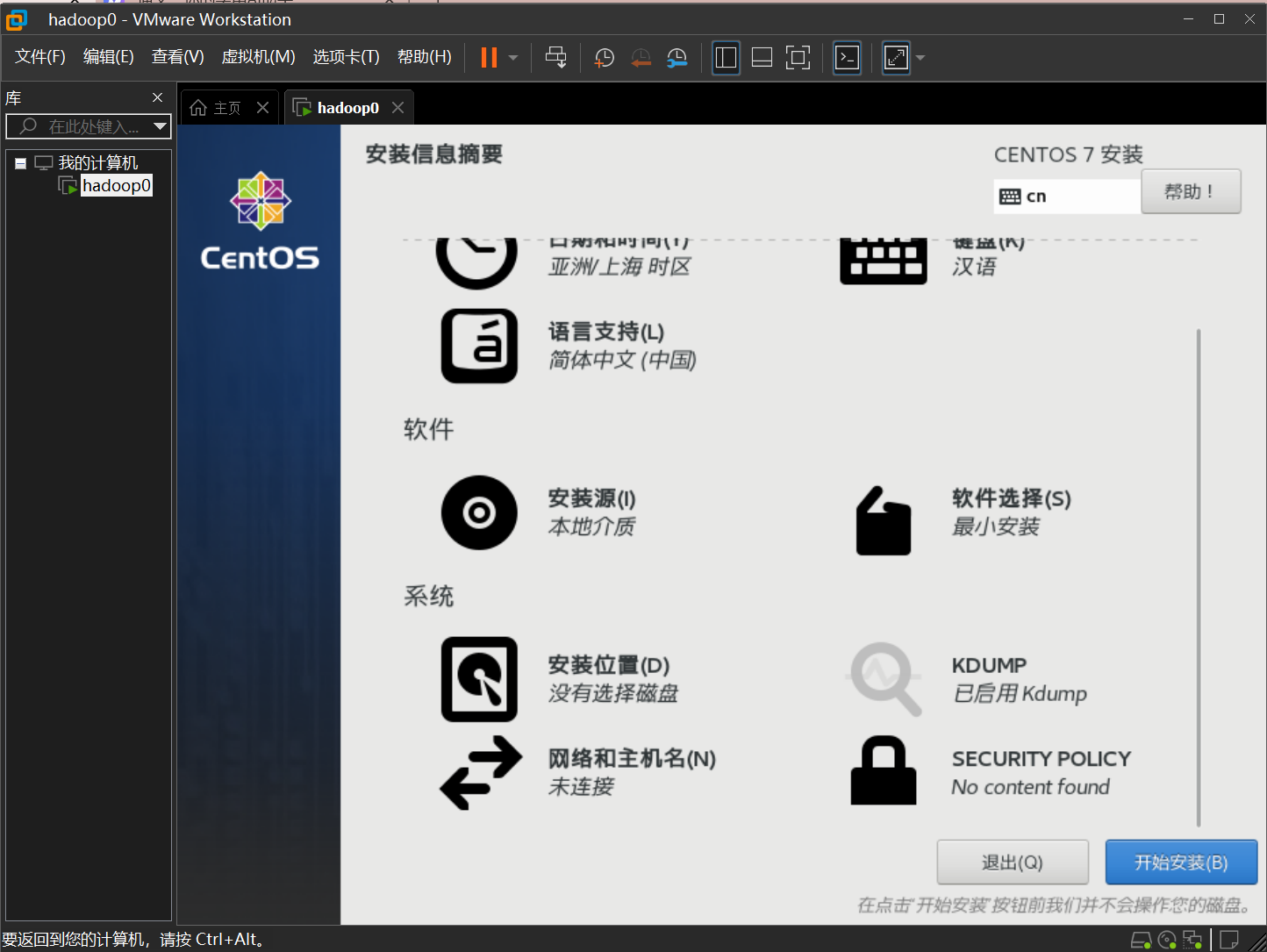Screen dimensions: 1267x952
Task: Click the installer summary vertical scrollbar
Action: click(x=1199, y=577)
